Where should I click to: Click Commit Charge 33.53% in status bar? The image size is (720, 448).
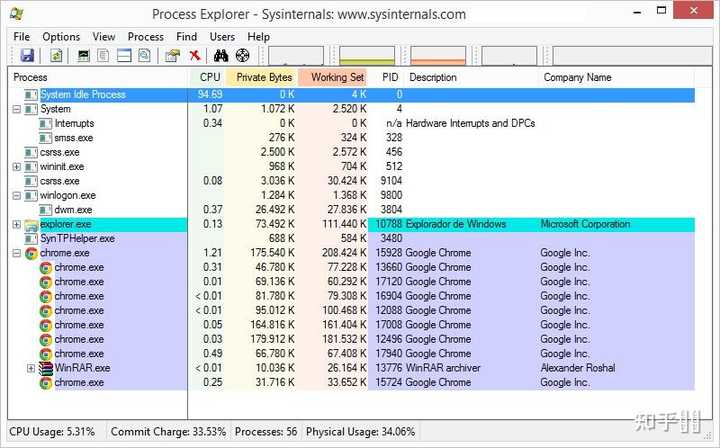coord(169,432)
